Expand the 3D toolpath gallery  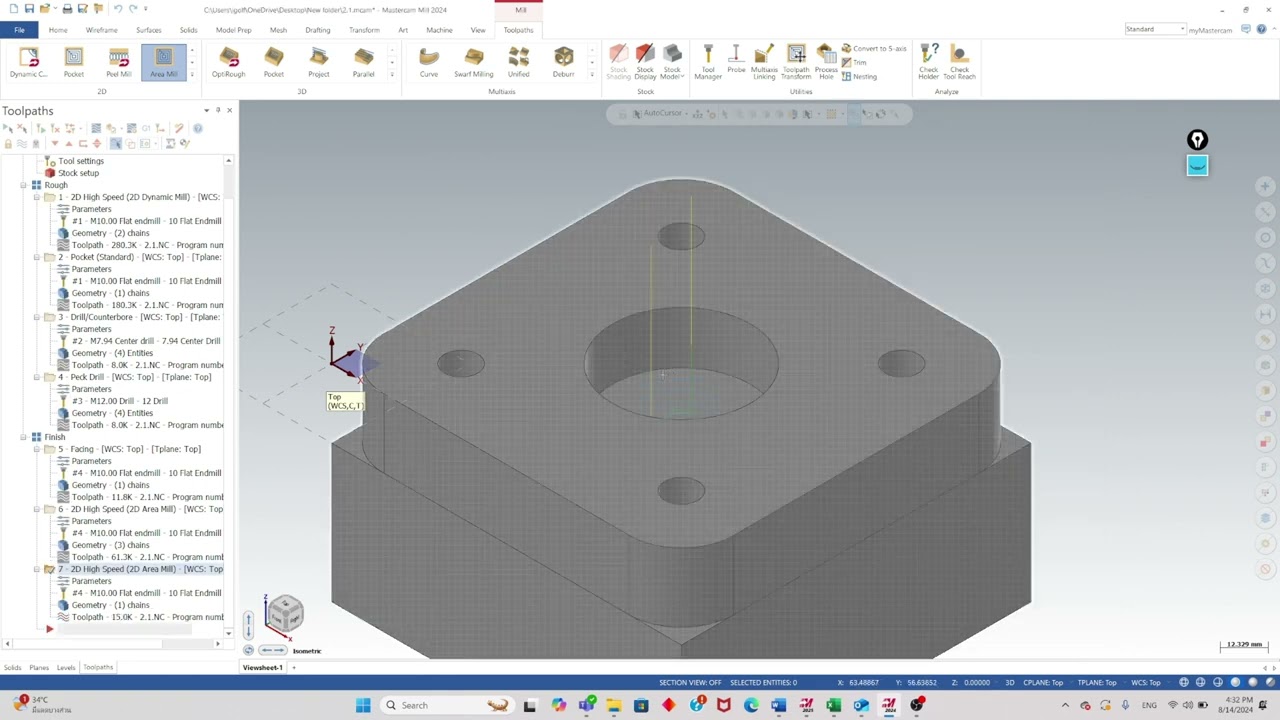(391, 75)
